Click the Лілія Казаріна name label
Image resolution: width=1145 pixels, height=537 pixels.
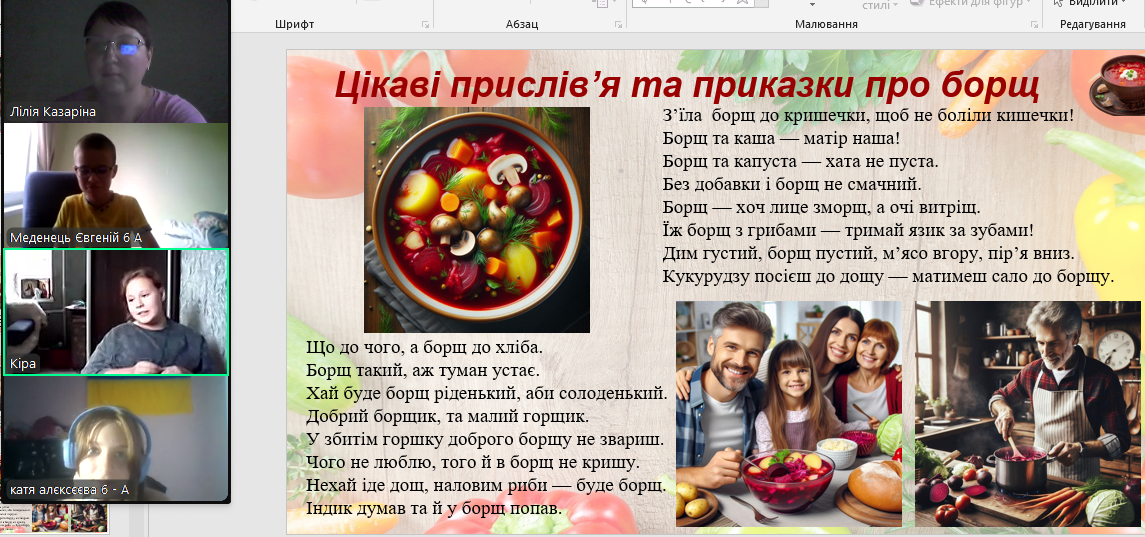(53, 112)
